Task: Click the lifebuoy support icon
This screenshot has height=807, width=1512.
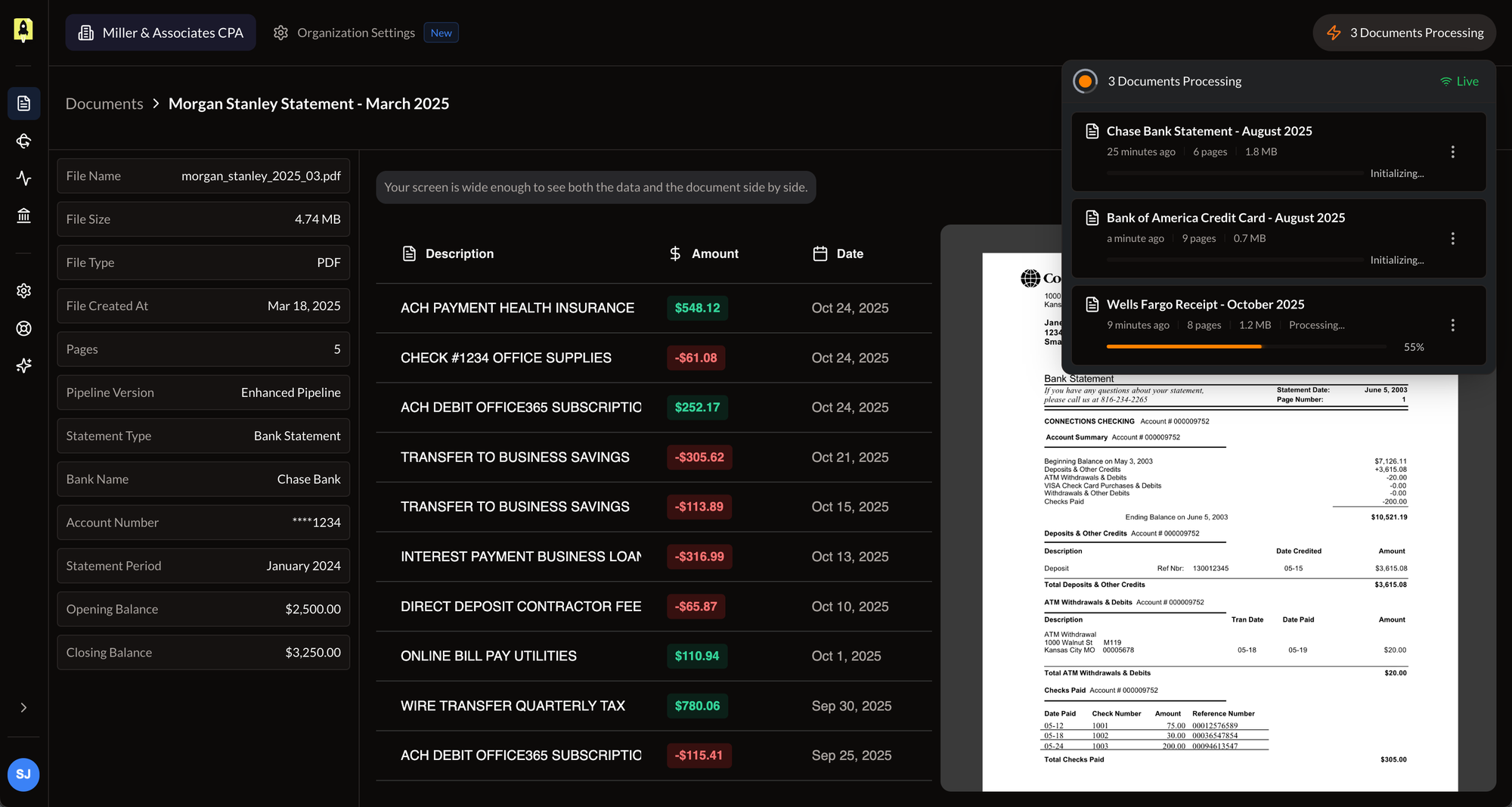Action: point(23,328)
